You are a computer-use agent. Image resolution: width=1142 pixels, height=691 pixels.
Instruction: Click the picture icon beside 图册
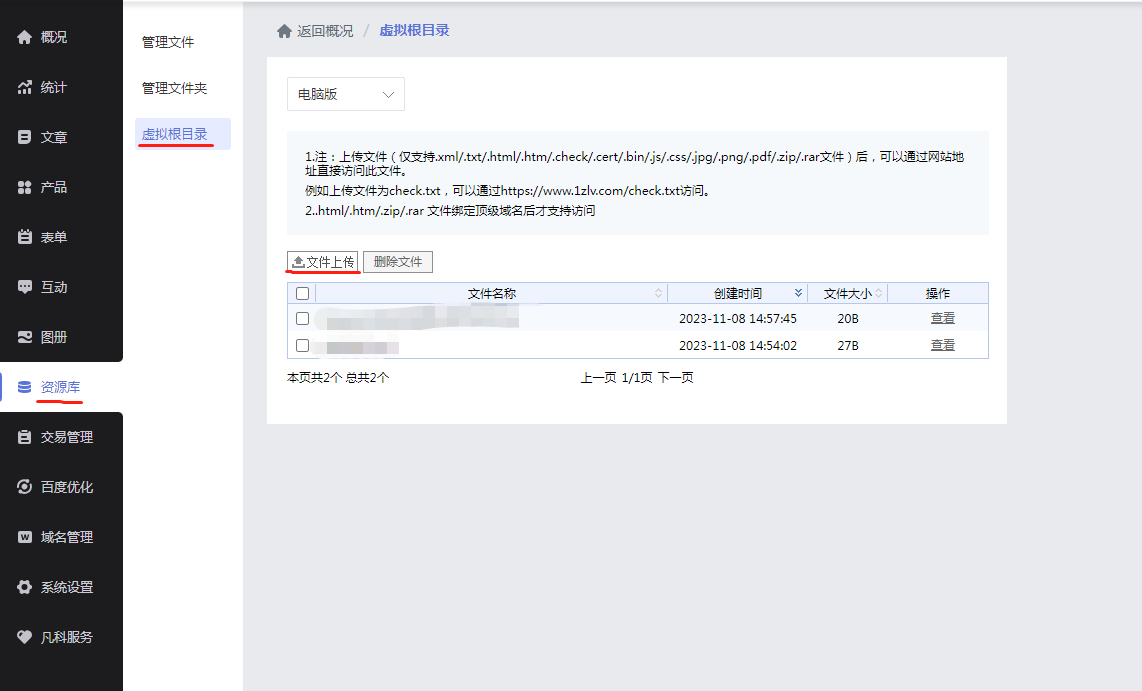click(25, 337)
